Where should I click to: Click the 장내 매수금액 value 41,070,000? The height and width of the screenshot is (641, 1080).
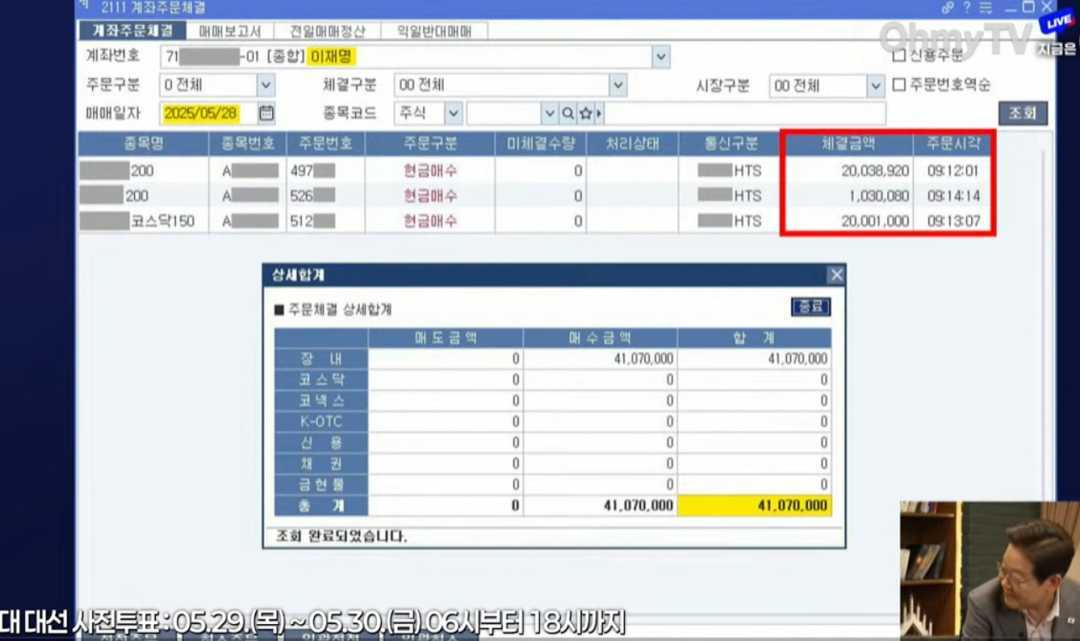pyautogui.click(x=643, y=359)
